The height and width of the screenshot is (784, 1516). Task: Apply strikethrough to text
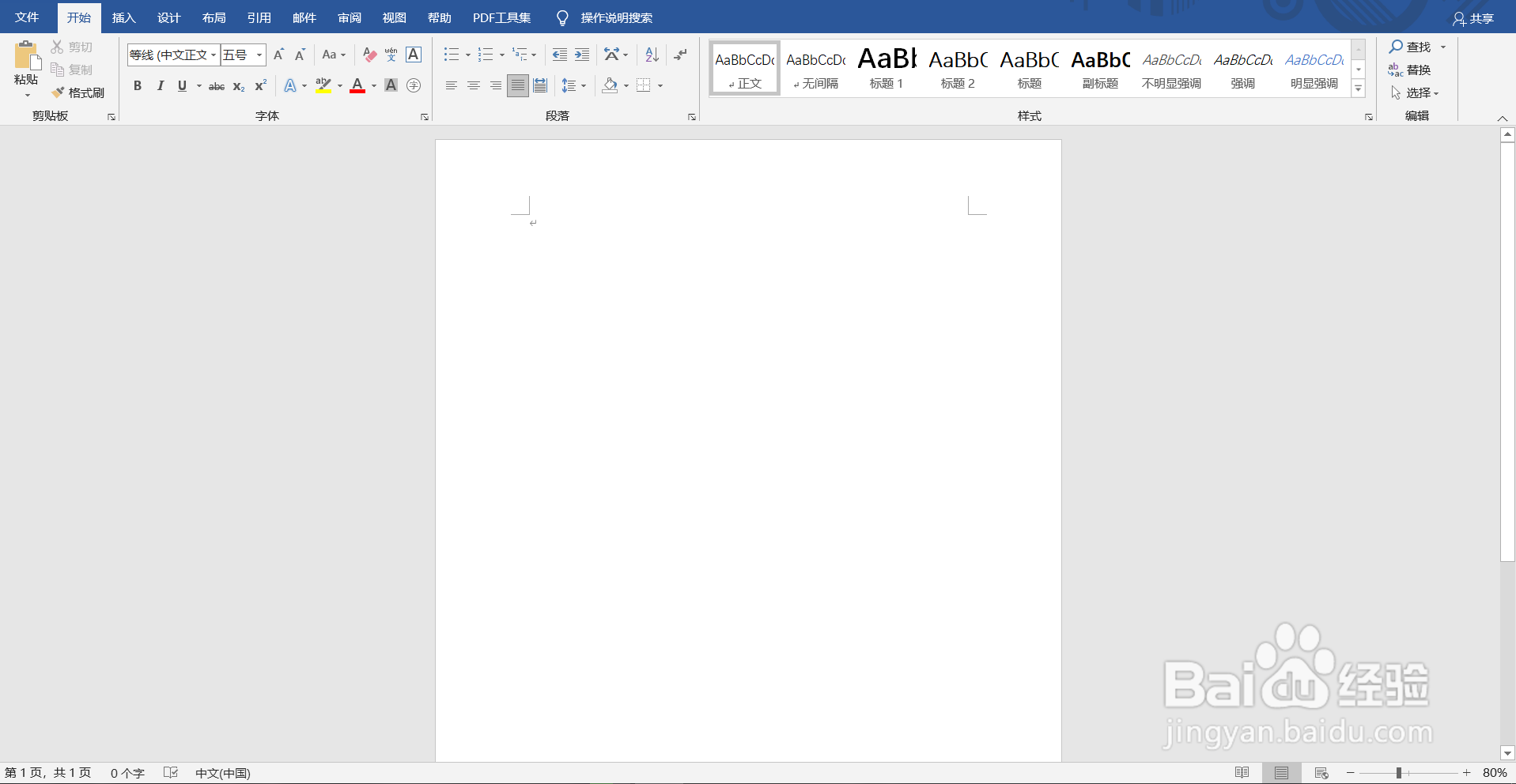pyautogui.click(x=217, y=86)
